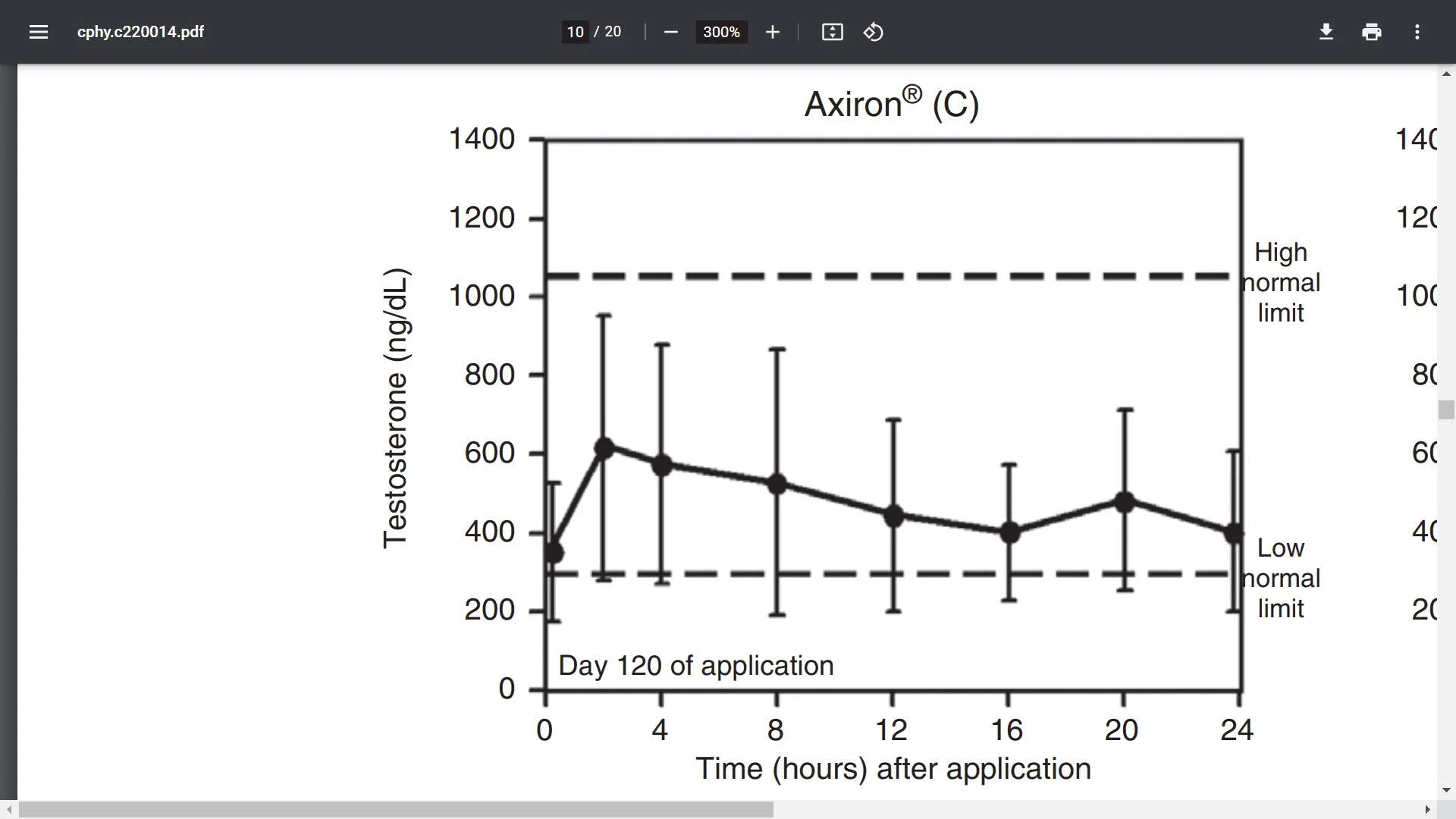
Task: Click the vertical scrollbar thumb
Action: click(1446, 409)
